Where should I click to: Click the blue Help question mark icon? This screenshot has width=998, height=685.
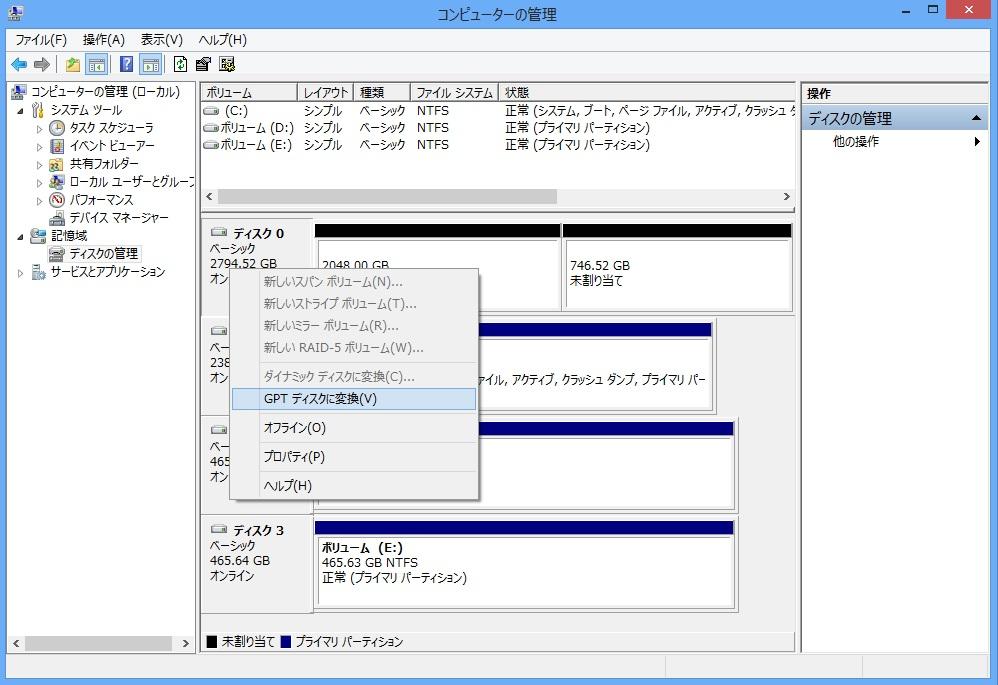pos(127,65)
